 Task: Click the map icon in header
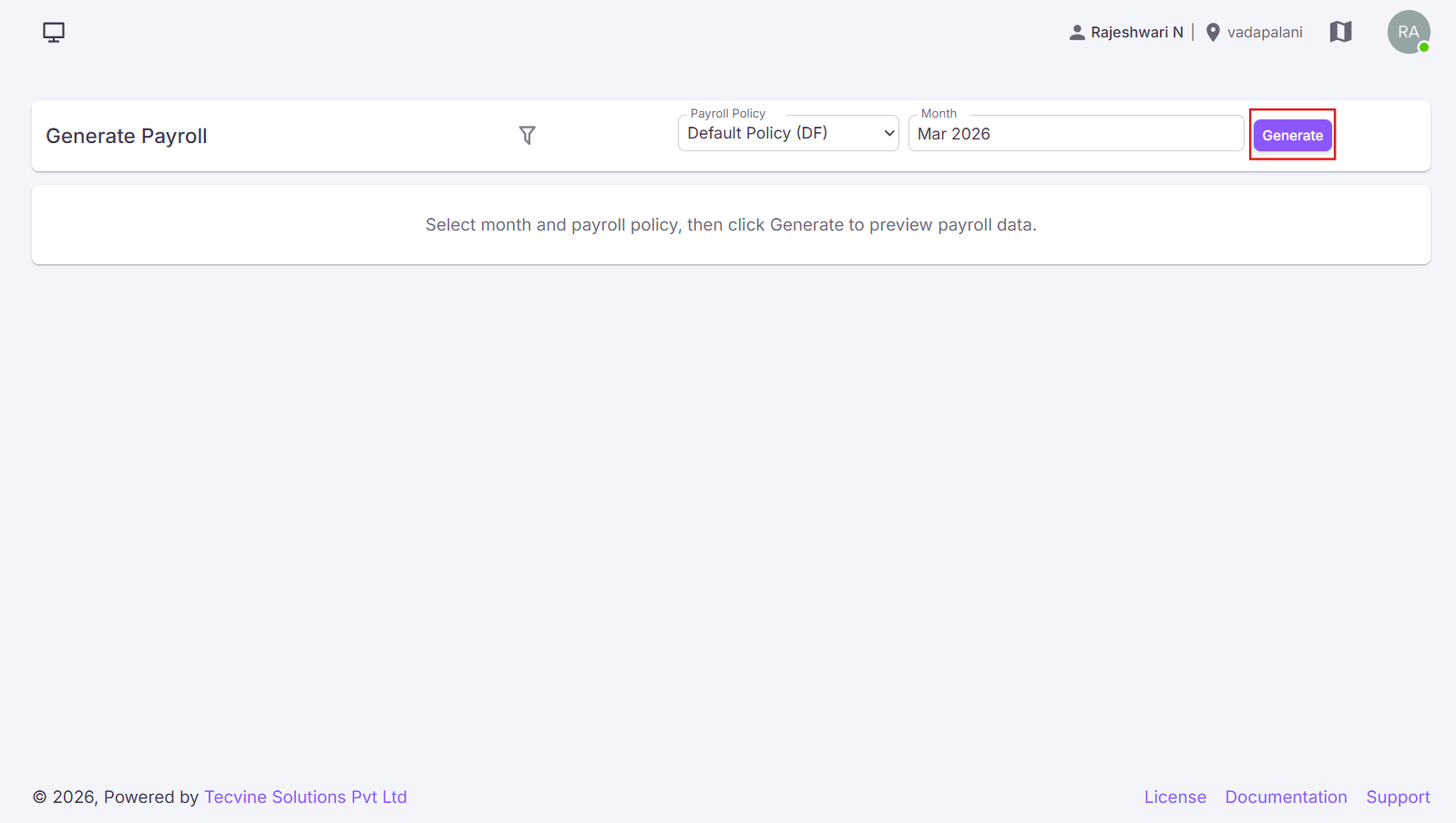coord(1340,32)
